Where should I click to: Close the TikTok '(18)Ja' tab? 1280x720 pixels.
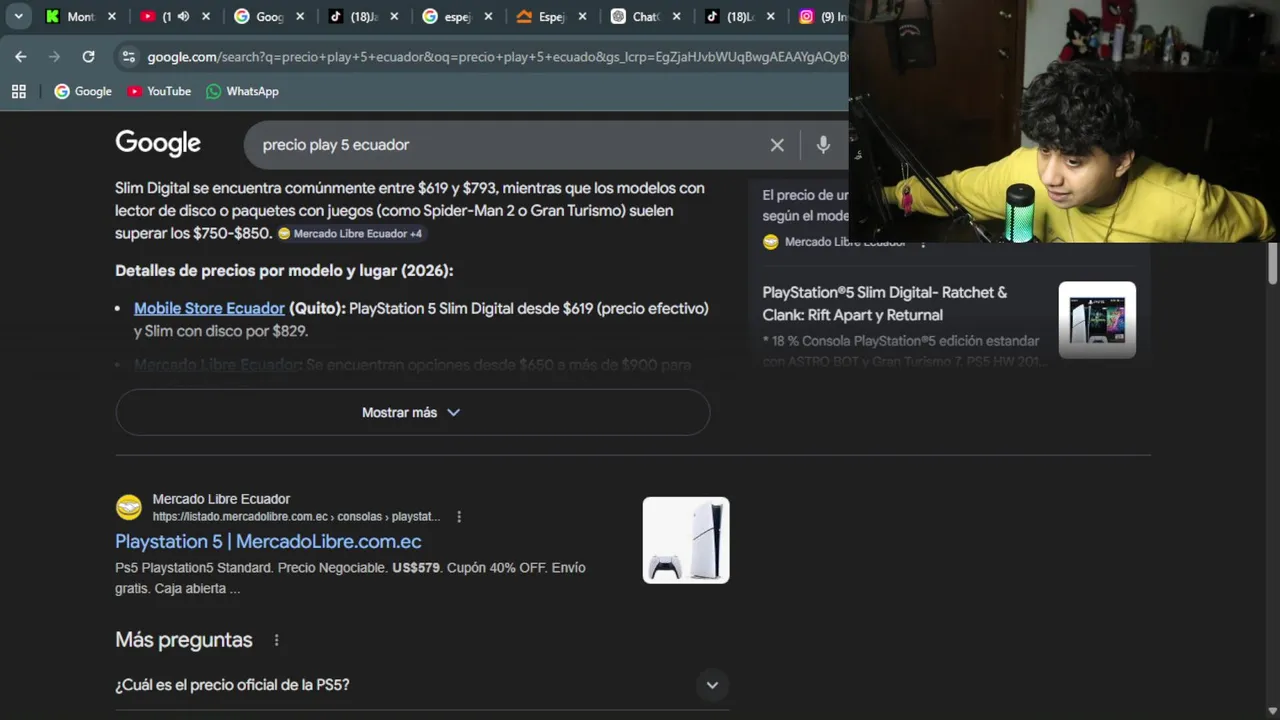click(394, 17)
